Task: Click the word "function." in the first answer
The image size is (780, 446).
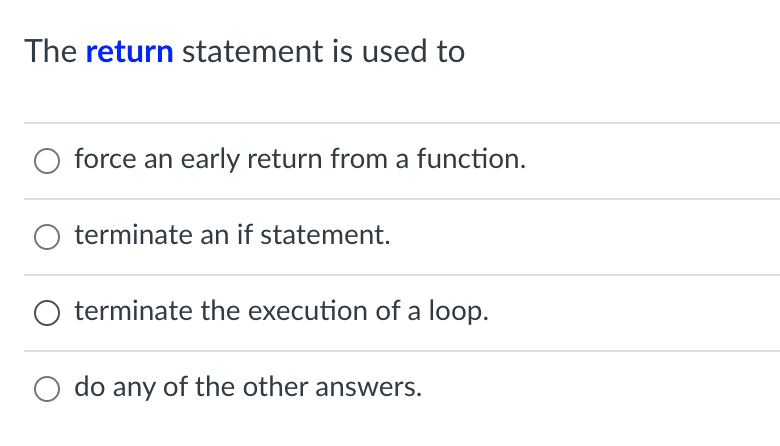Action: (471, 159)
